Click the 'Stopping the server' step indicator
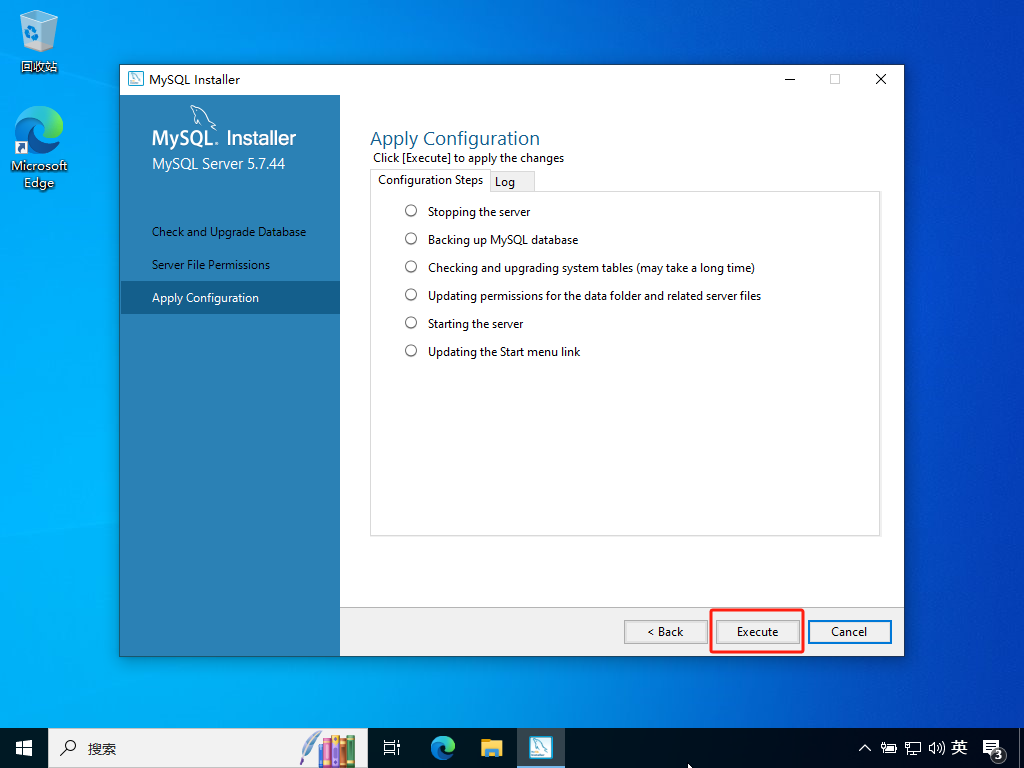The width and height of the screenshot is (1024, 768). point(411,211)
